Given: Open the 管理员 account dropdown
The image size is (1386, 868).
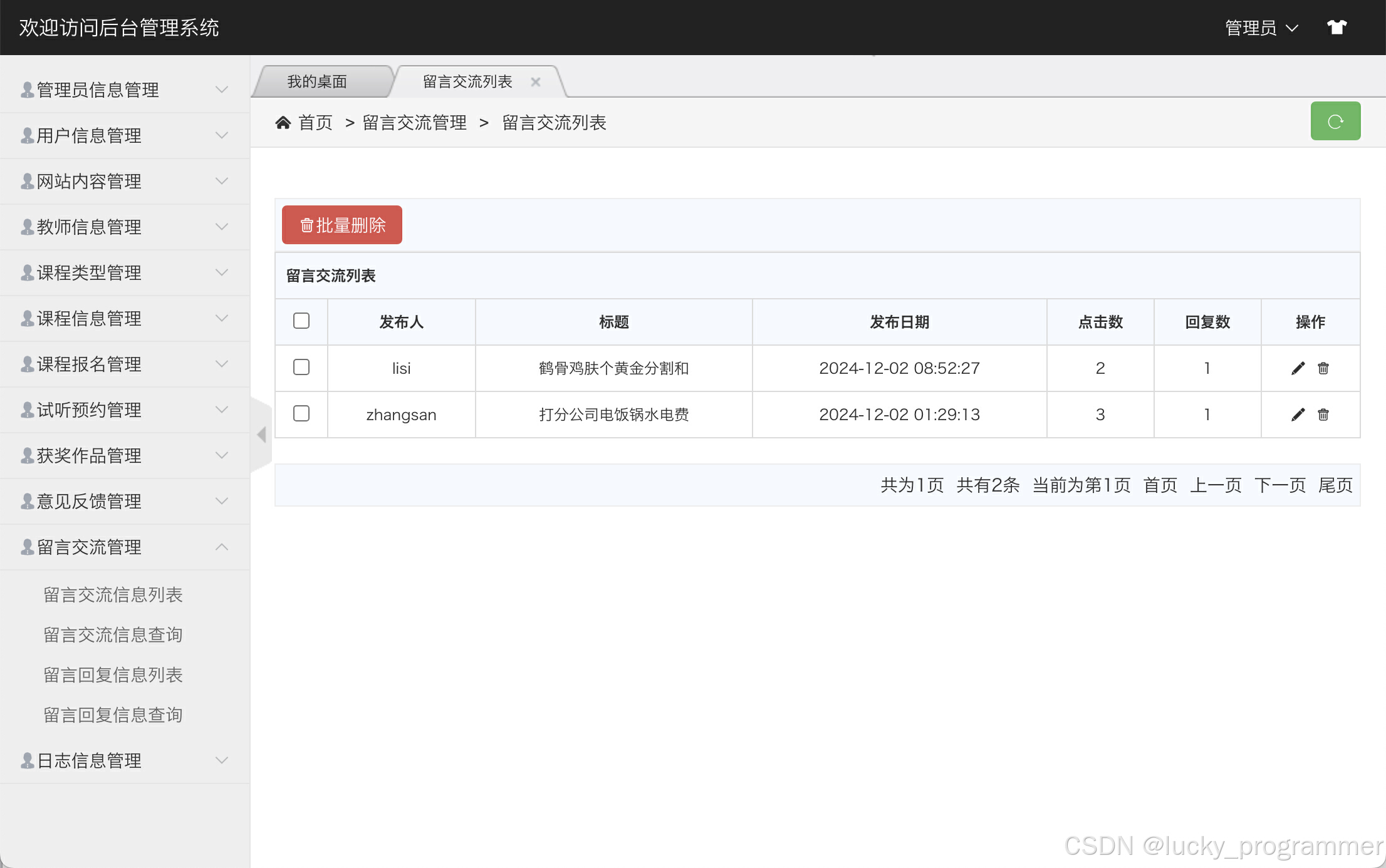Looking at the screenshot, I should tap(1261, 28).
